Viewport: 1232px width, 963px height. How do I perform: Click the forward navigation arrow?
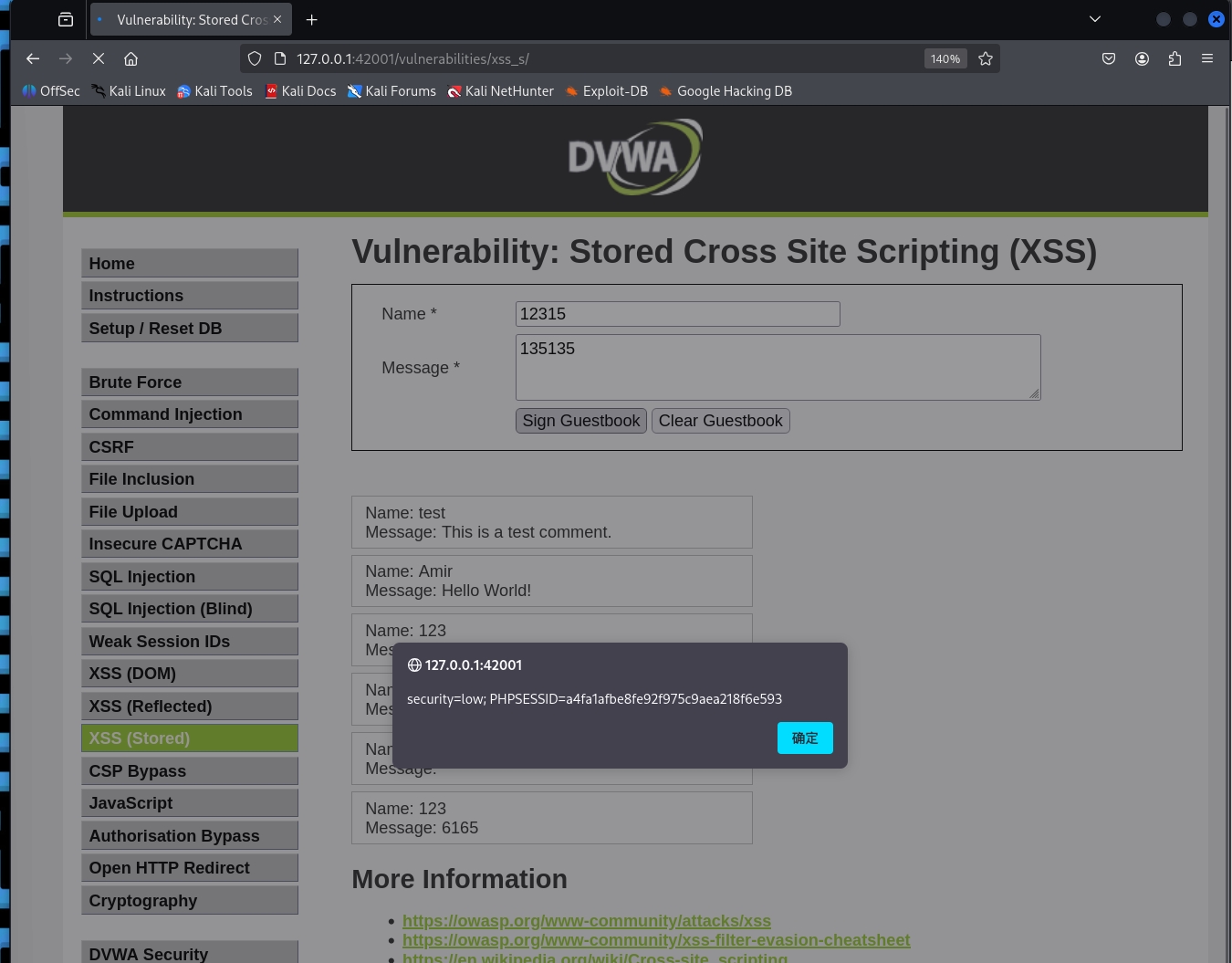coord(66,58)
